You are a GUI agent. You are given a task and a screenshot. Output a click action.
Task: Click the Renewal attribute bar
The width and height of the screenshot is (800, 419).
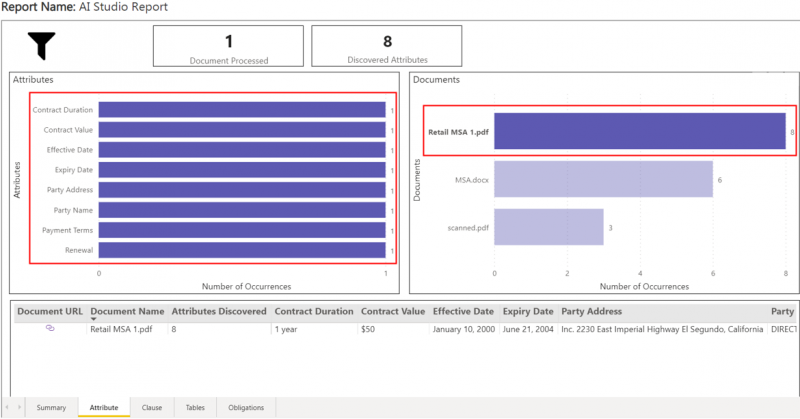[241, 249]
